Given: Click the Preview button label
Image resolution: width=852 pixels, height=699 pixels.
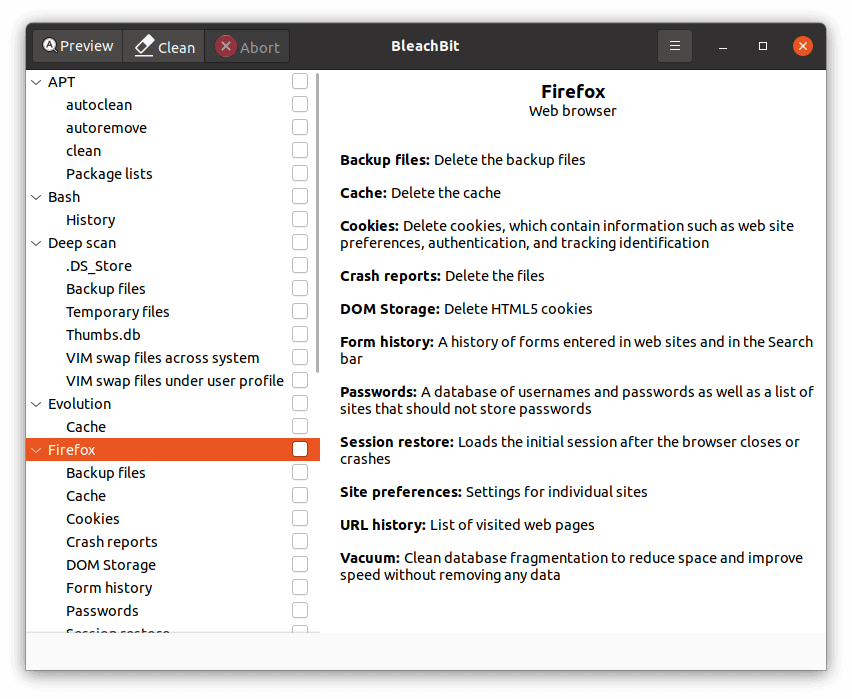Looking at the screenshot, I should [86, 46].
